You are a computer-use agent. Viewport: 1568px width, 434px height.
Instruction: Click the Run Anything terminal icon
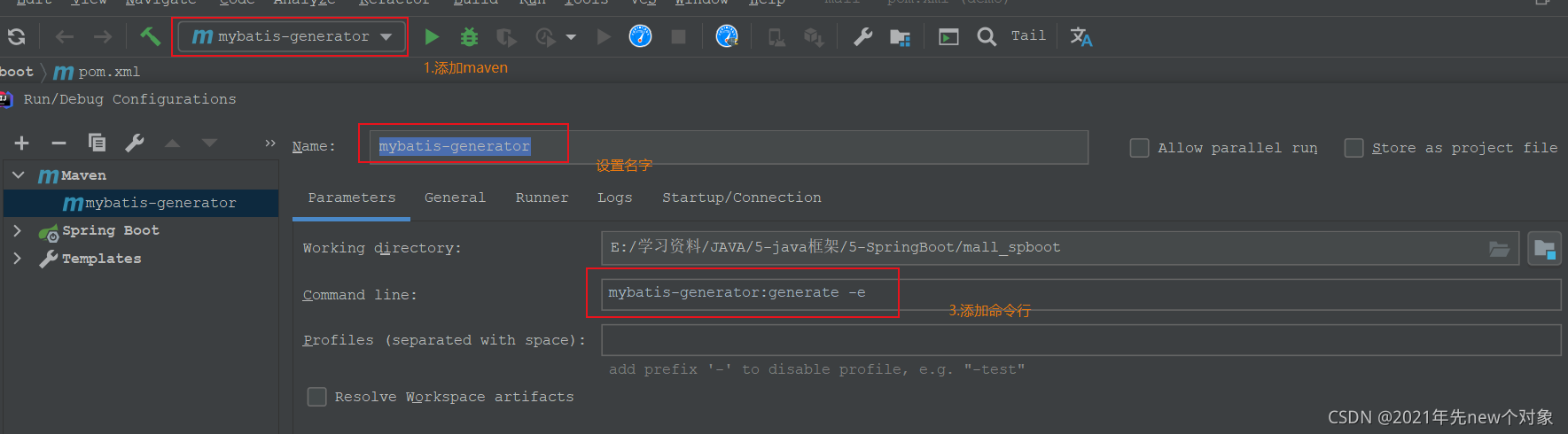point(948,37)
